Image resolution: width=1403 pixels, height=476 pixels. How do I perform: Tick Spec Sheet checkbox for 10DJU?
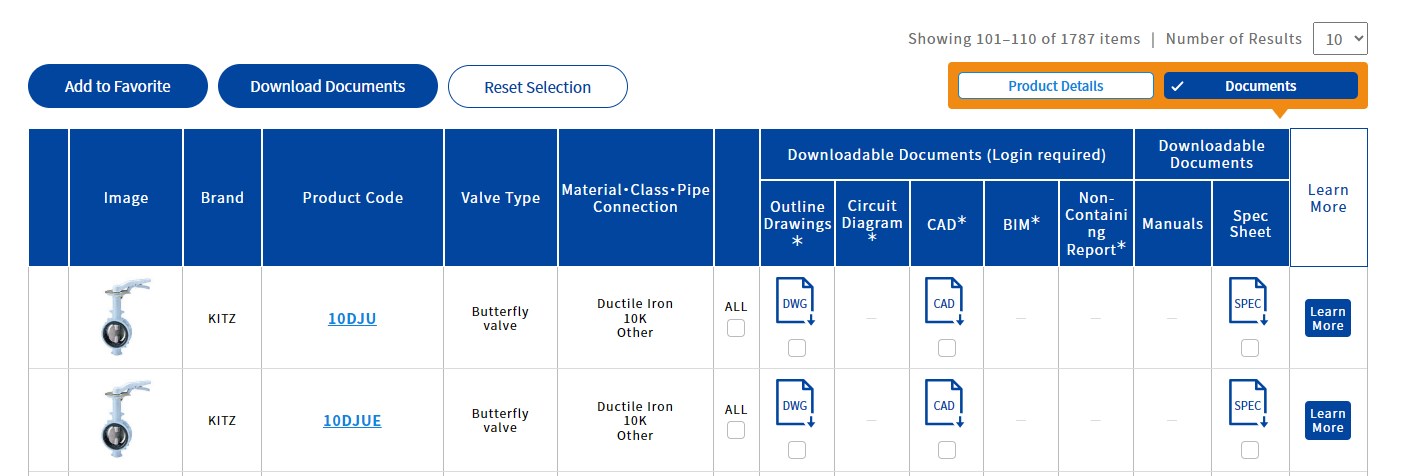(1250, 348)
